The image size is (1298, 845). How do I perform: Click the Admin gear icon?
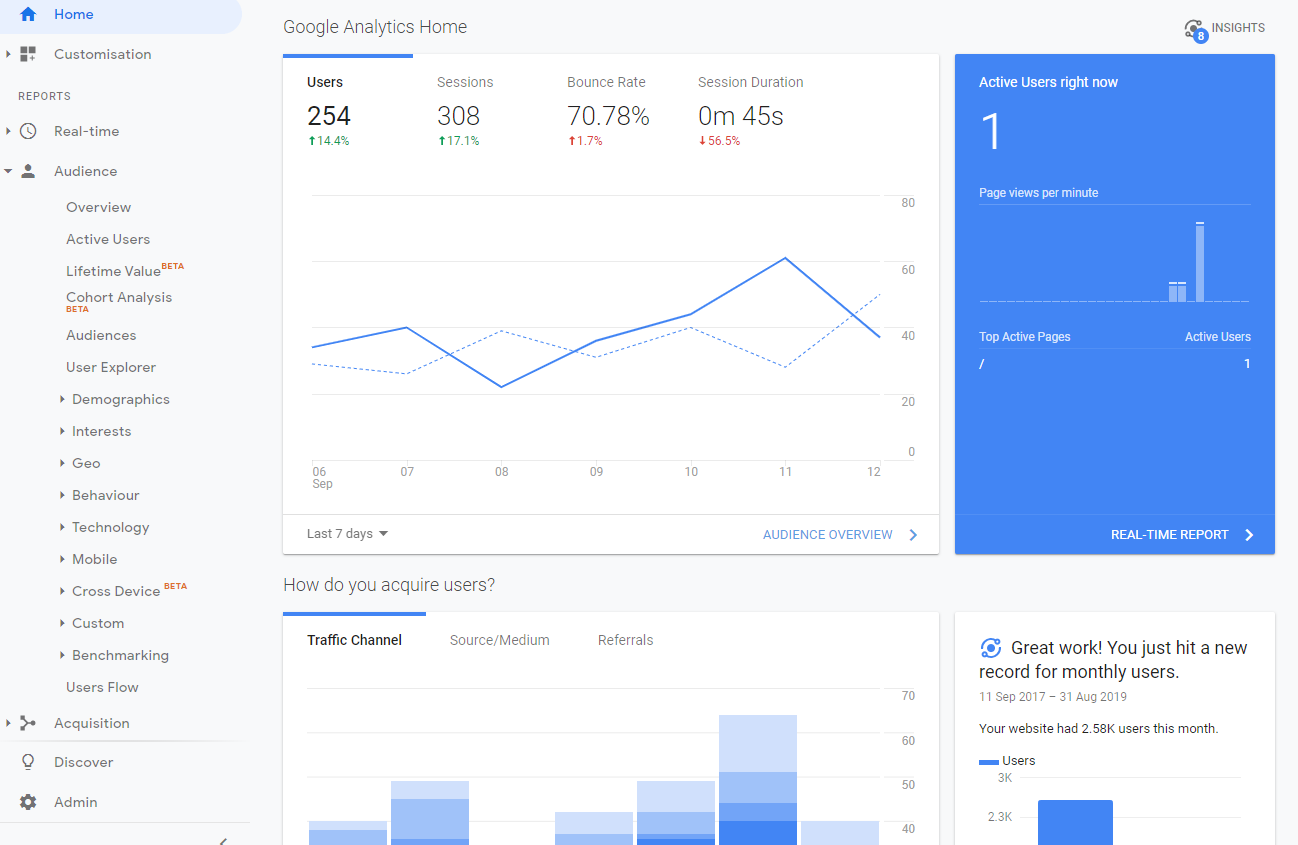[x=28, y=802]
